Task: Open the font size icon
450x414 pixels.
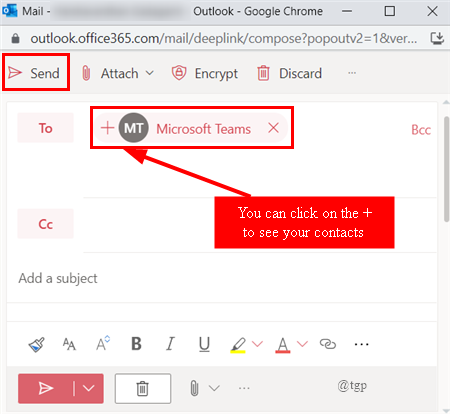Action: (69, 344)
